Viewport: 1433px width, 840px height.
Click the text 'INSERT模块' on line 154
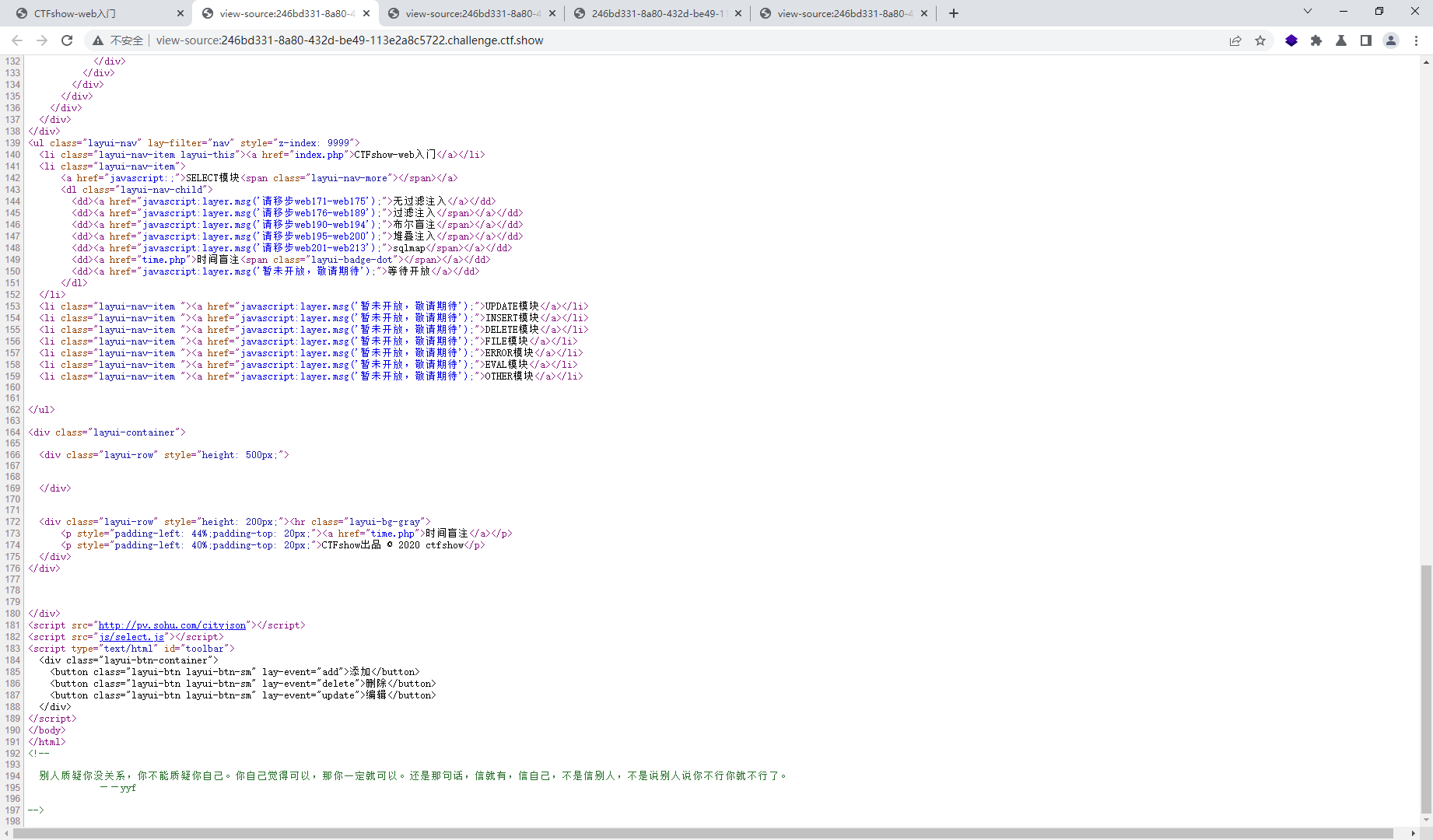[x=512, y=318]
